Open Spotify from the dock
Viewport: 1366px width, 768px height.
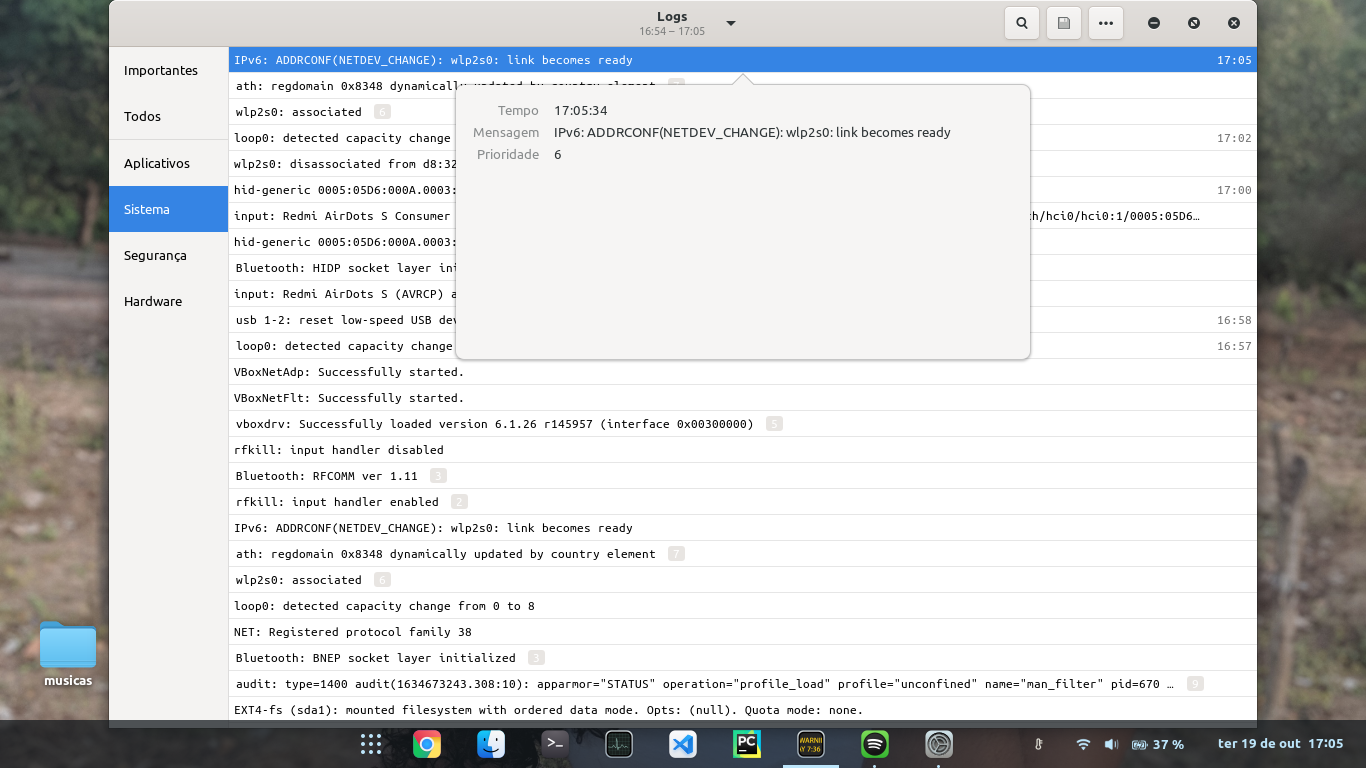pyautogui.click(x=875, y=744)
